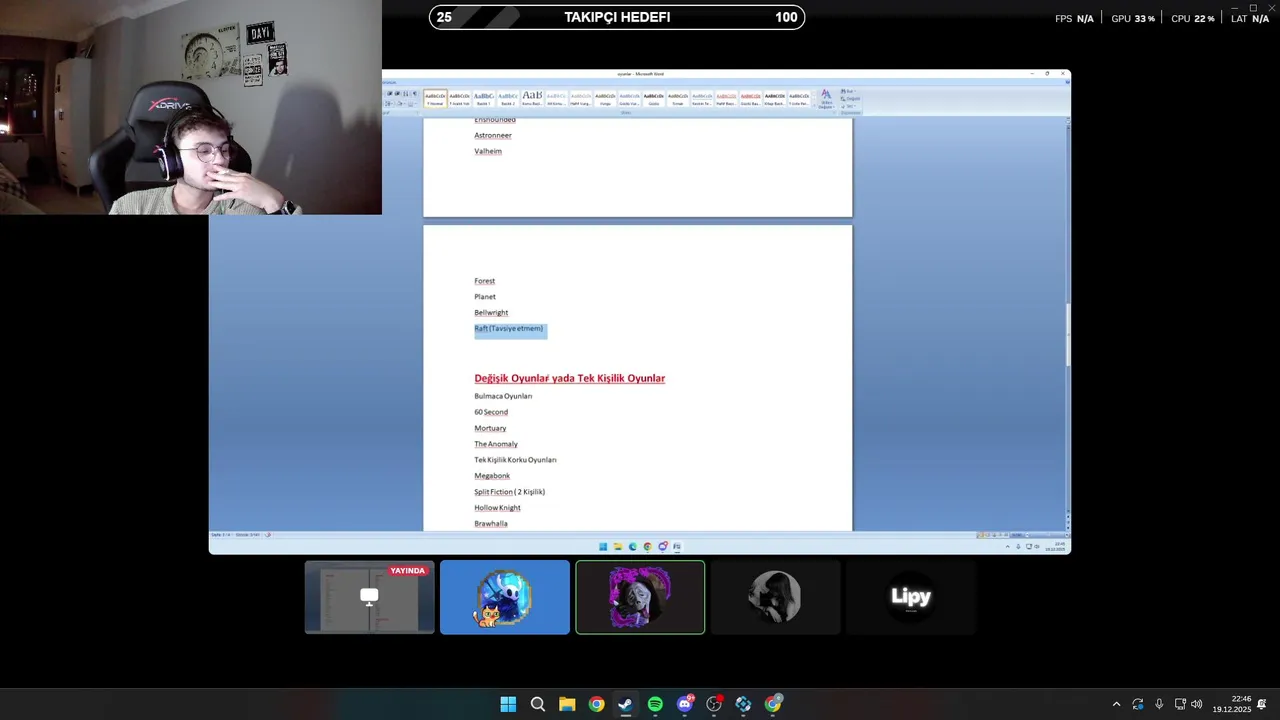Click 'Bulmaca Oyunları' line
This screenshot has width=1280, height=720.
pyautogui.click(x=503, y=396)
